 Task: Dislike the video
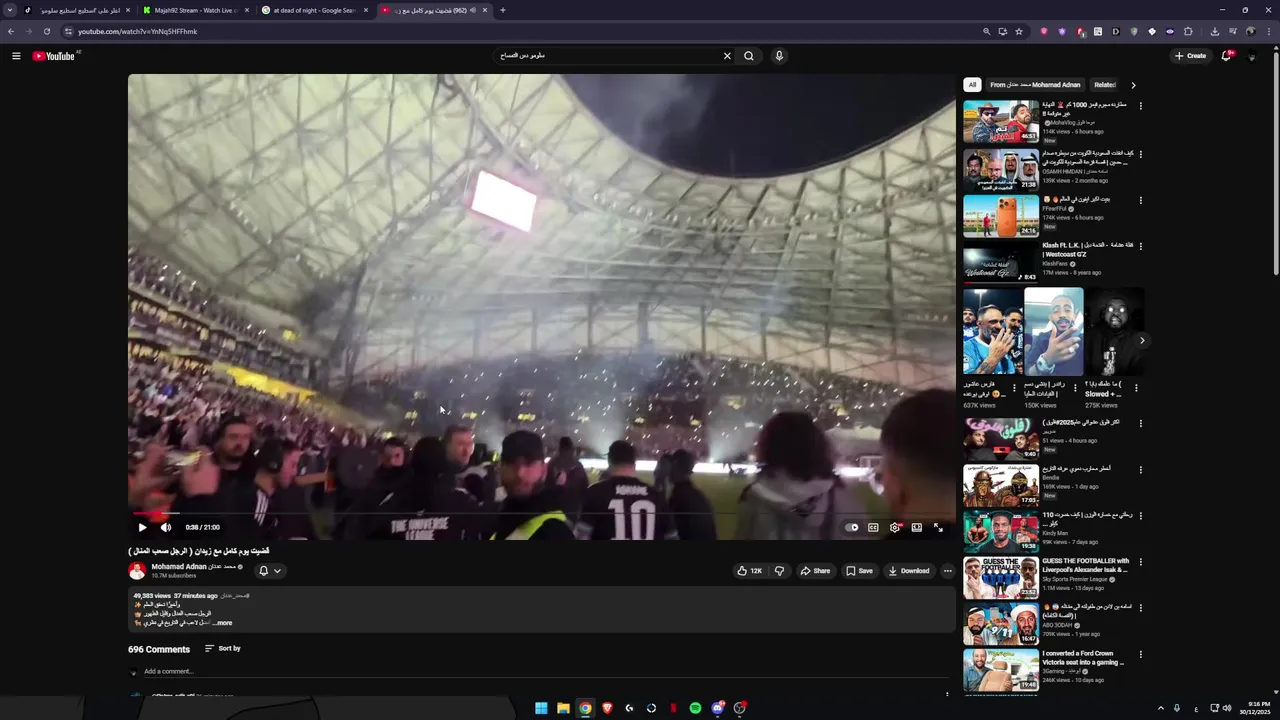tap(779, 571)
